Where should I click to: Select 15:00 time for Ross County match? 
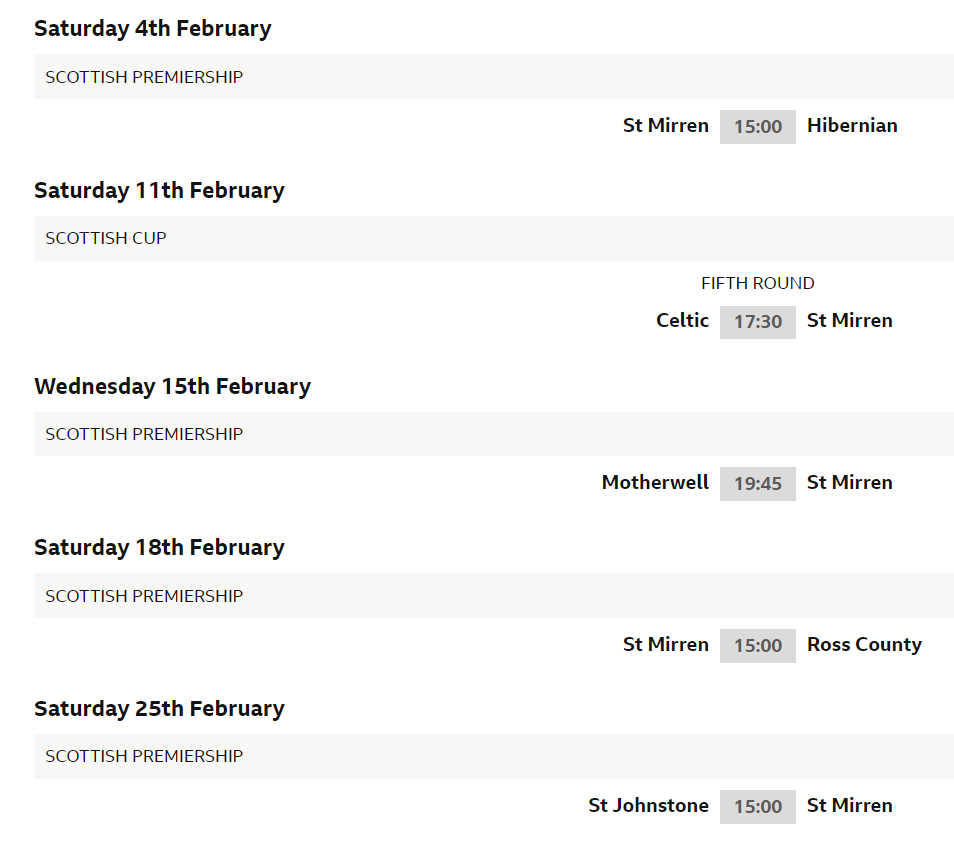[x=757, y=646]
